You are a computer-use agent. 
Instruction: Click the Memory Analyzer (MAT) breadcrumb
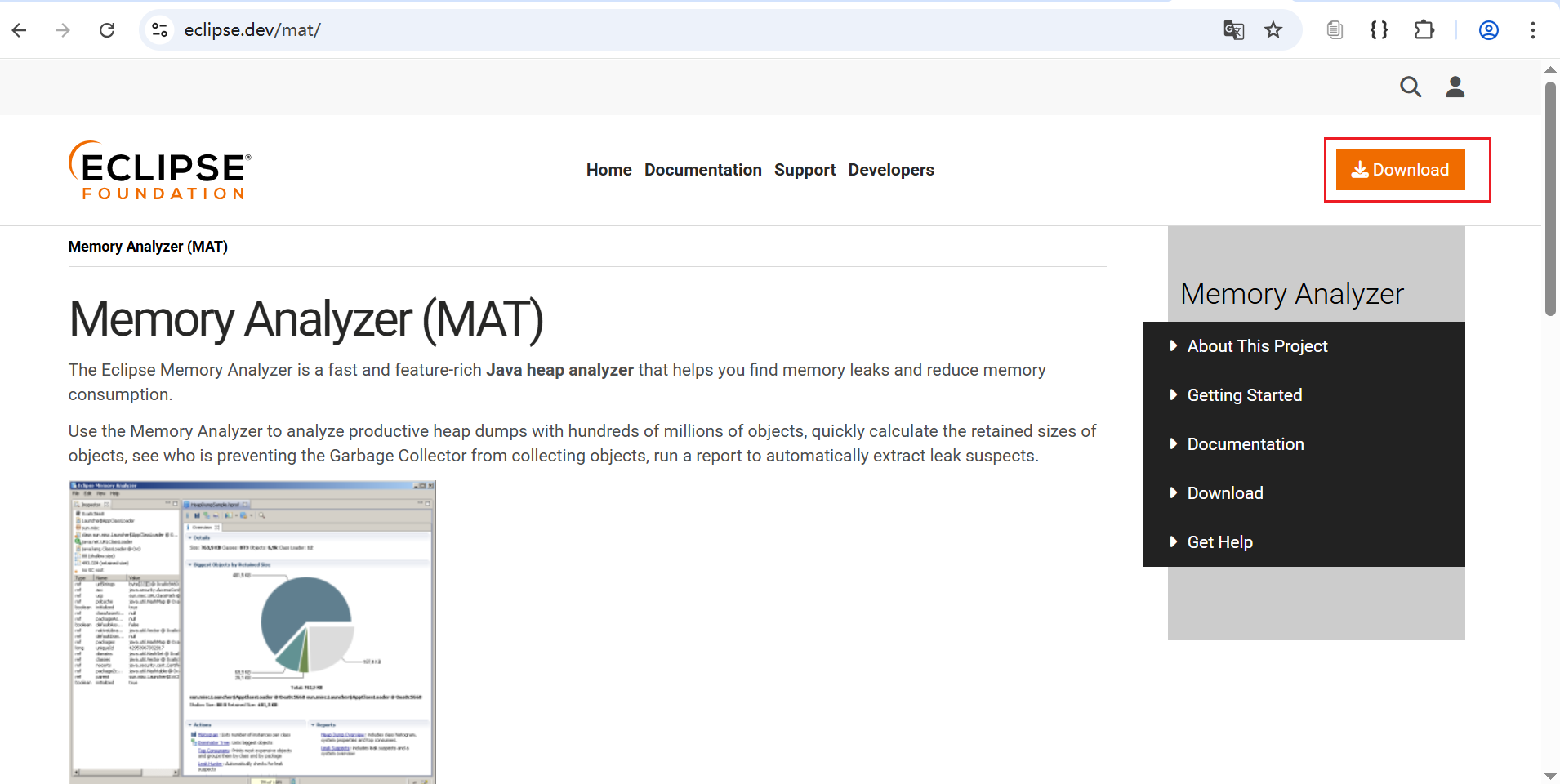coord(148,247)
